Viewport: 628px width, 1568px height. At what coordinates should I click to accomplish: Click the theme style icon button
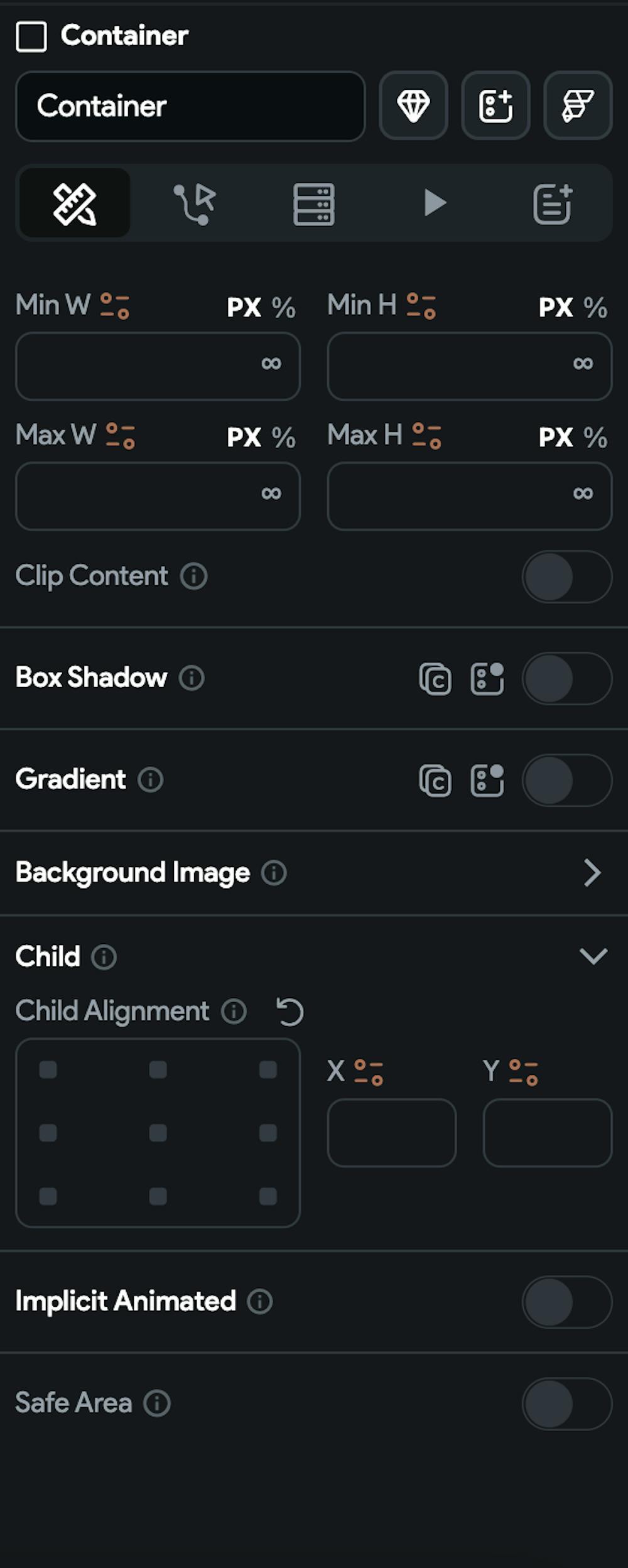click(x=577, y=105)
